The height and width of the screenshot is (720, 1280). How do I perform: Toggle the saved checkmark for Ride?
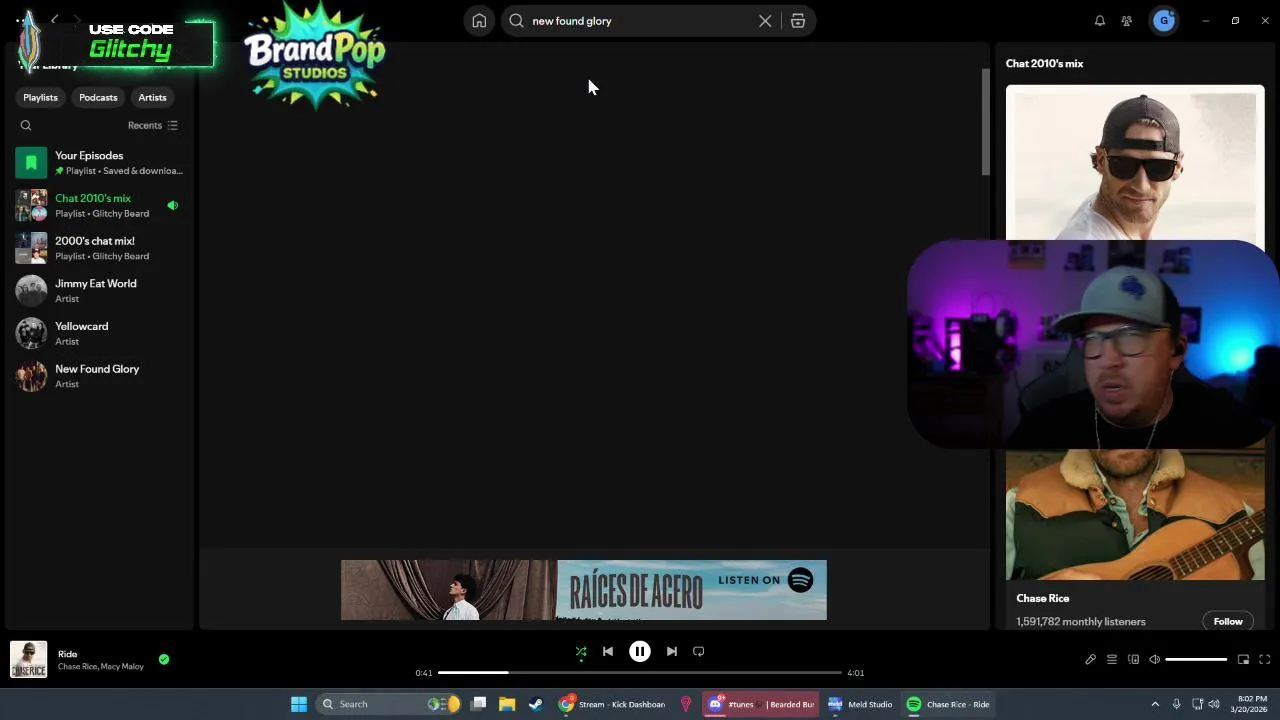click(x=164, y=659)
